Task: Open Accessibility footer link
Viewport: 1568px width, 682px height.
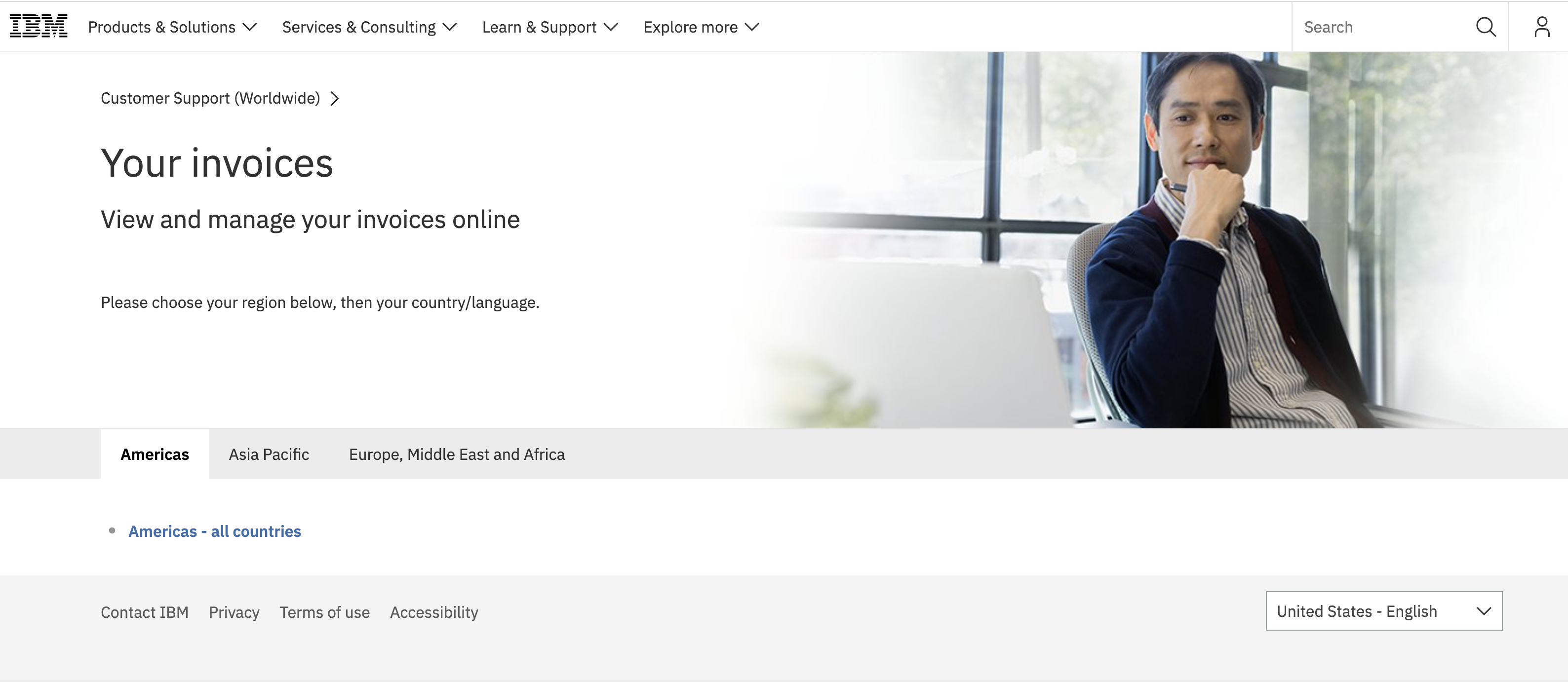Action: click(434, 612)
